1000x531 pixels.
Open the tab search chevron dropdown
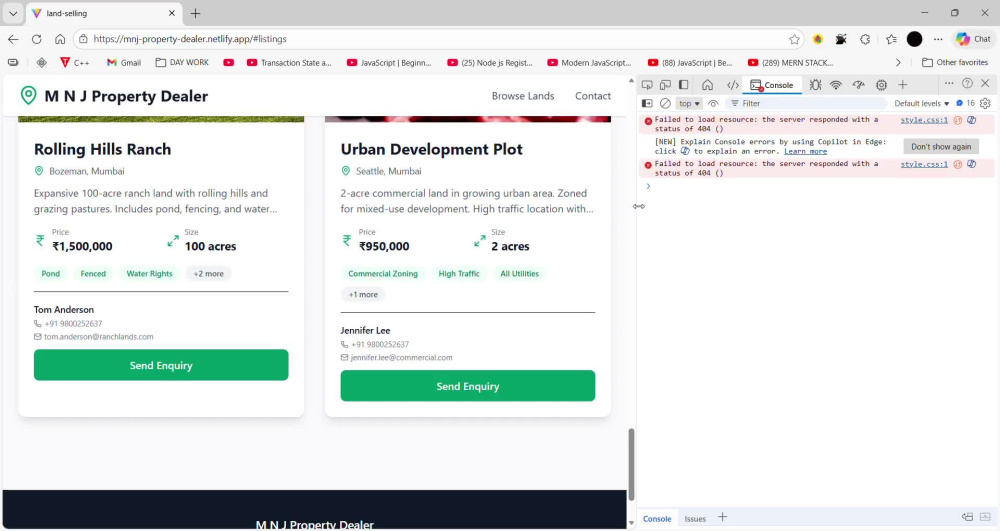[13, 13]
